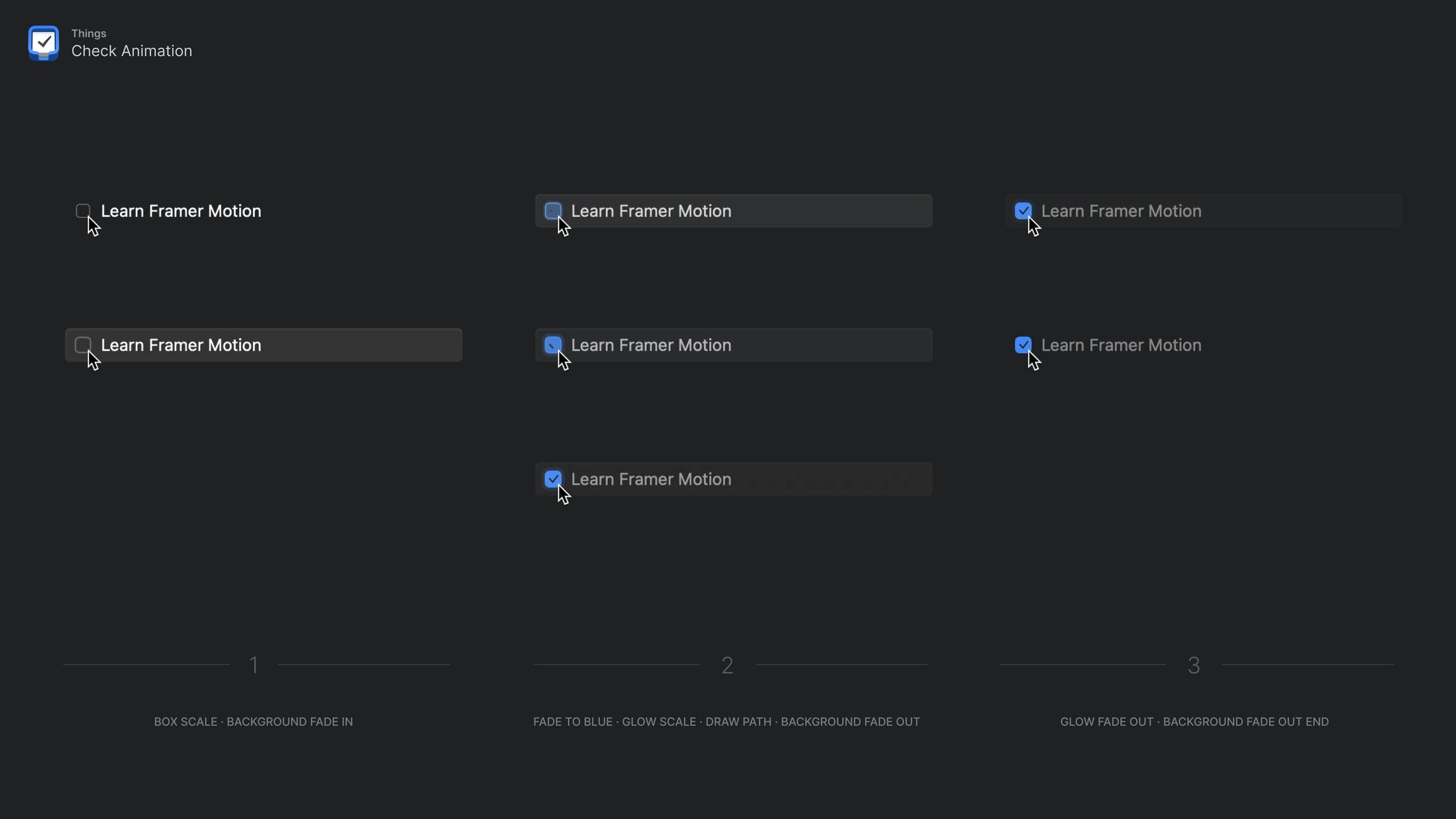Click 'Learn Framer Motion' in the highlighted unchecked row
The image size is (1456, 819).
pyautogui.click(x=181, y=345)
